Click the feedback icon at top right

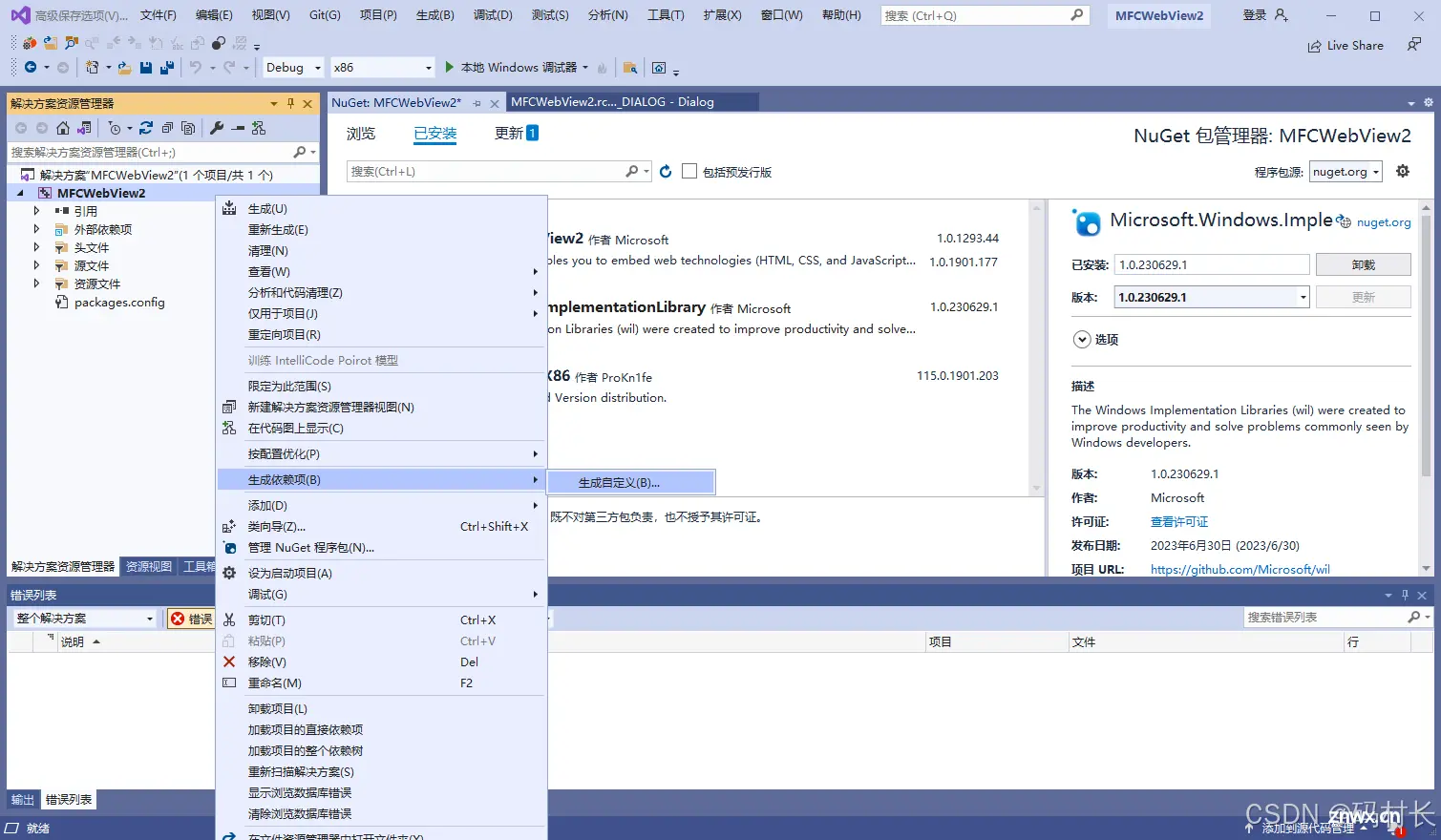click(1414, 45)
